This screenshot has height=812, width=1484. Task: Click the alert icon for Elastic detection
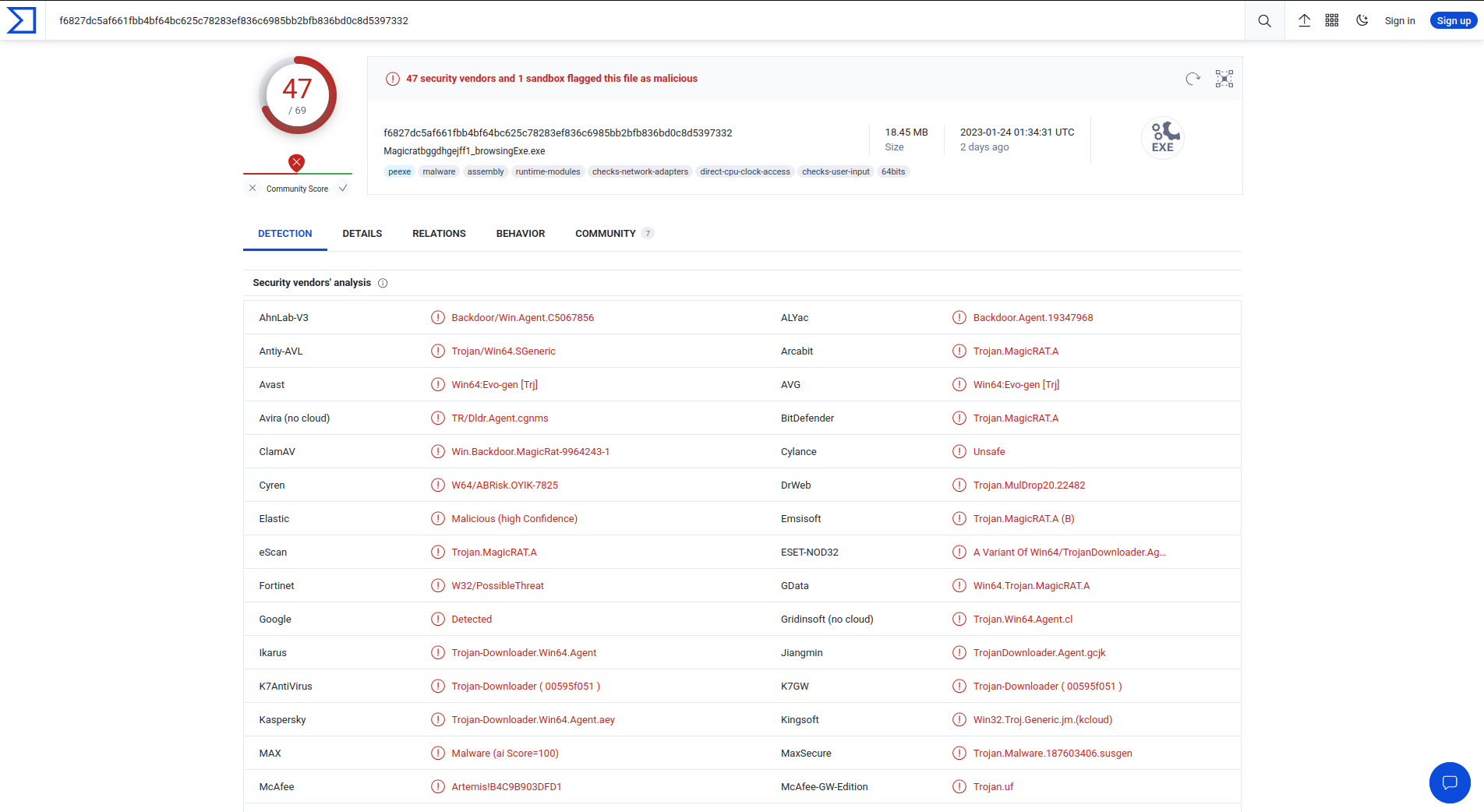coord(438,518)
